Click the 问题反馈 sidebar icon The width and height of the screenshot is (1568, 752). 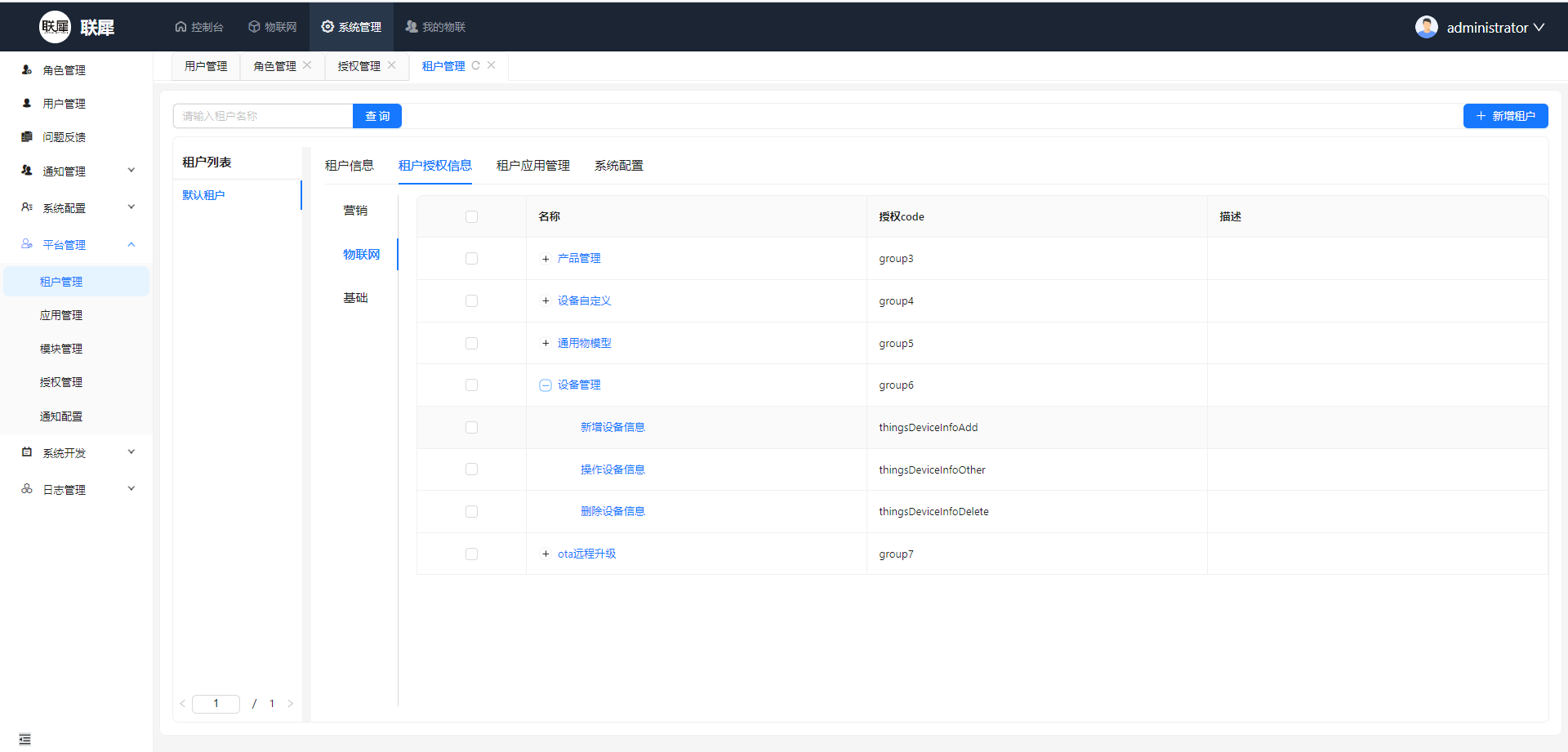27,137
